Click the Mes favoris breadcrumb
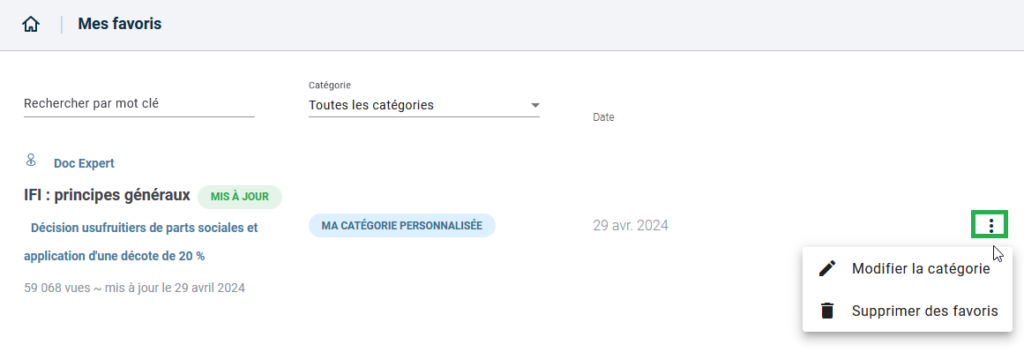Image resolution: width=1024 pixels, height=360 pixels. pyautogui.click(x=120, y=25)
